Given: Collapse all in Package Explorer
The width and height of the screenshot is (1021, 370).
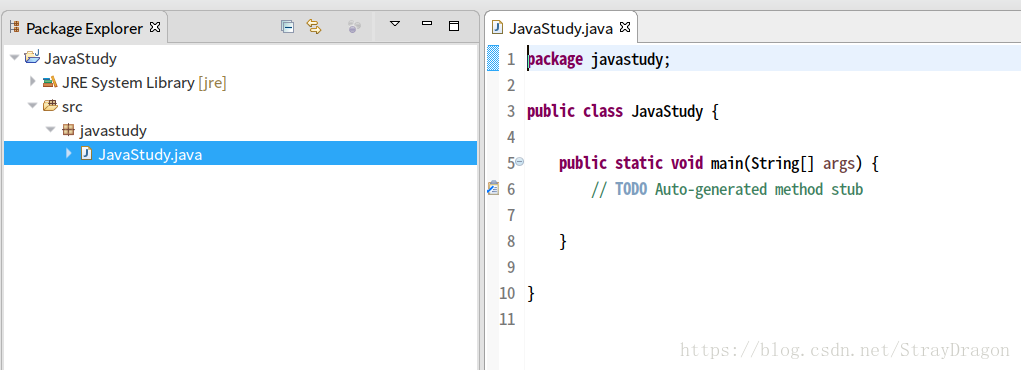Looking at the screenshot, I should click(287, 27).
